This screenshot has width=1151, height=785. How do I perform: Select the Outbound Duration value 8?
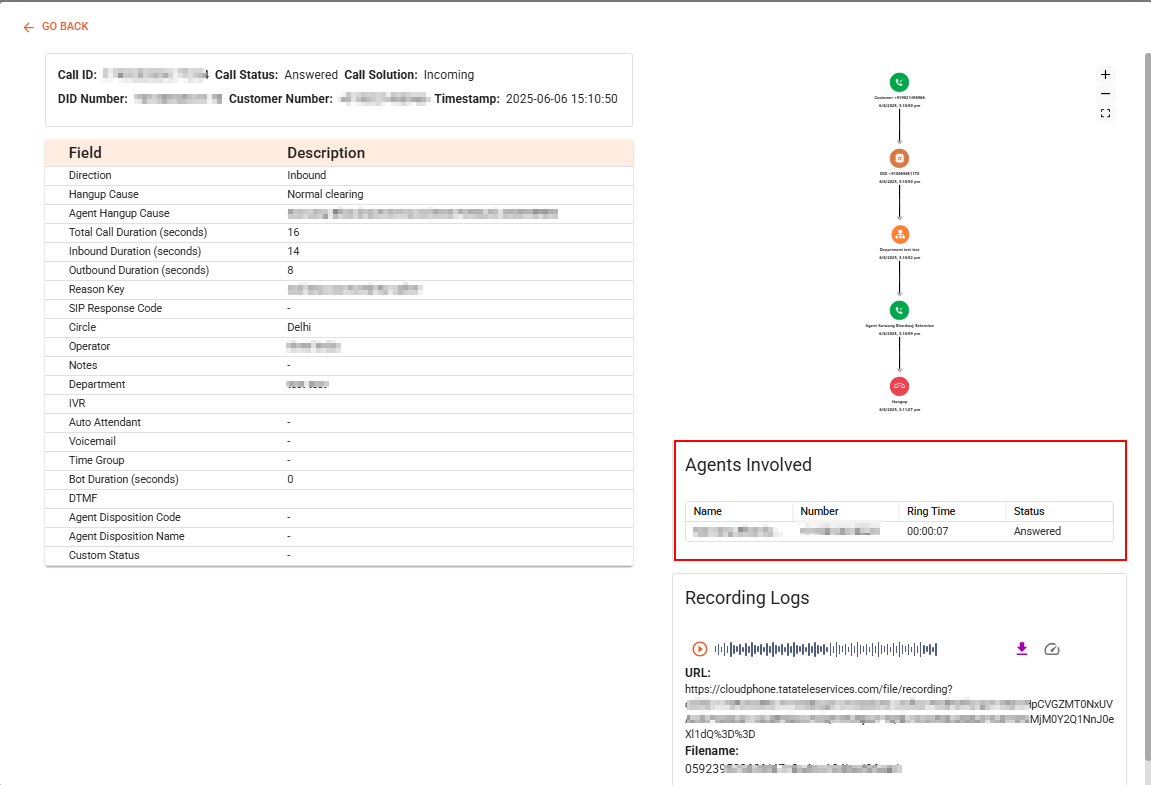pyautogui.click(x=291, y=270)
